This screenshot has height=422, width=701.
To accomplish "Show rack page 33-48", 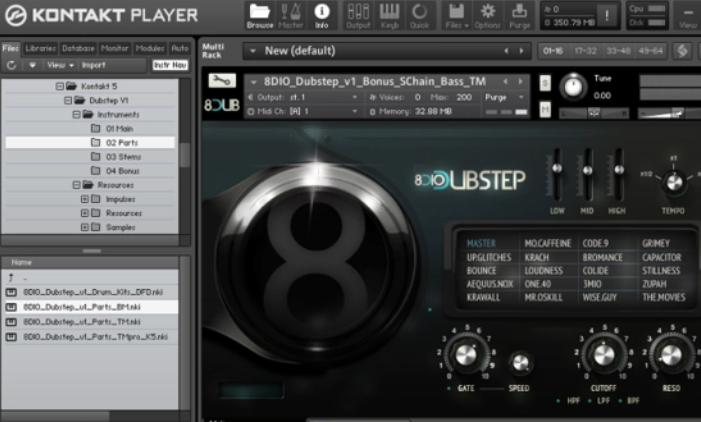I will 618,51.
